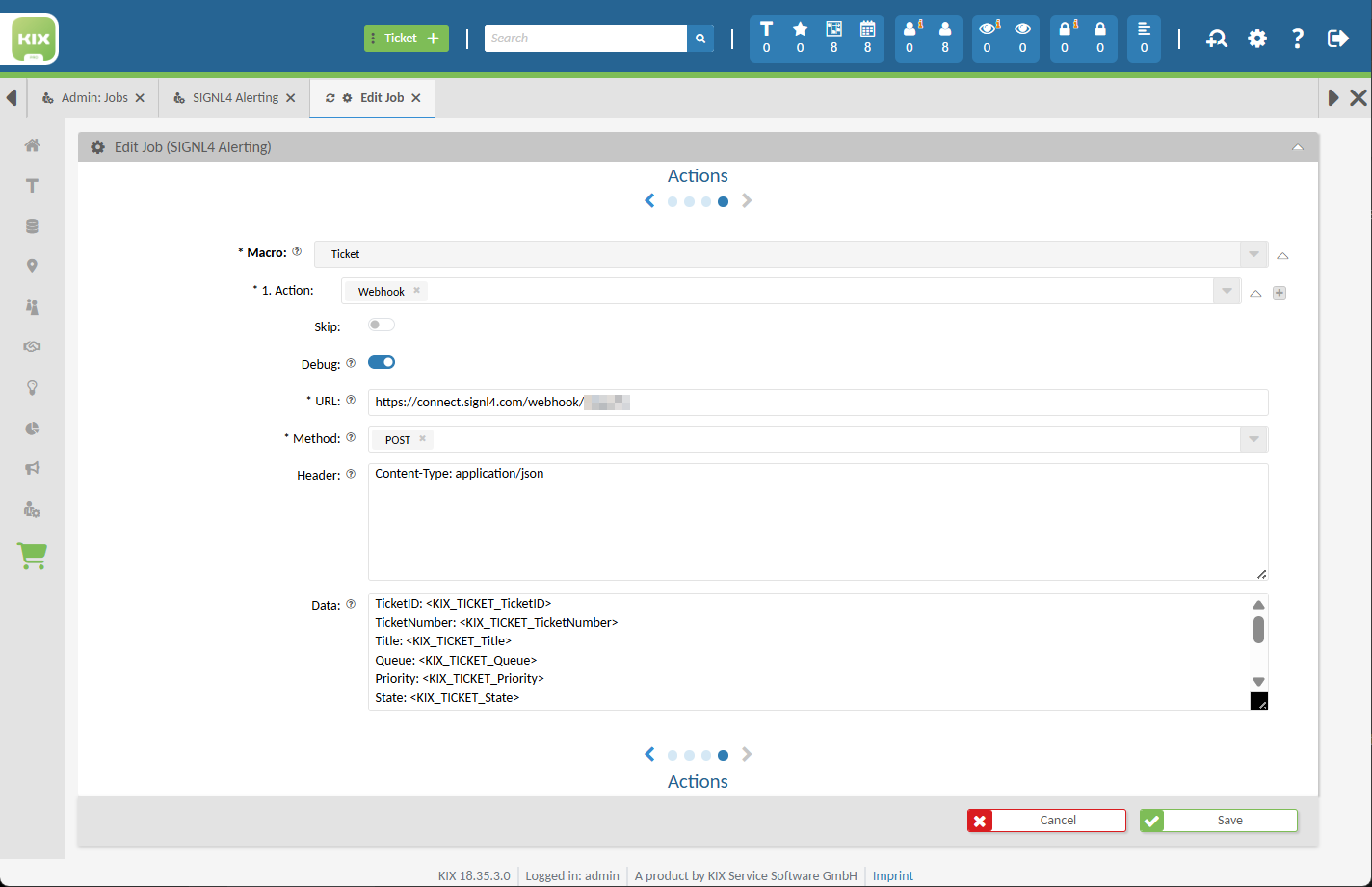Enable the Skip toggle
This screenshot has height=887, width=1372.
coord(382,326)
